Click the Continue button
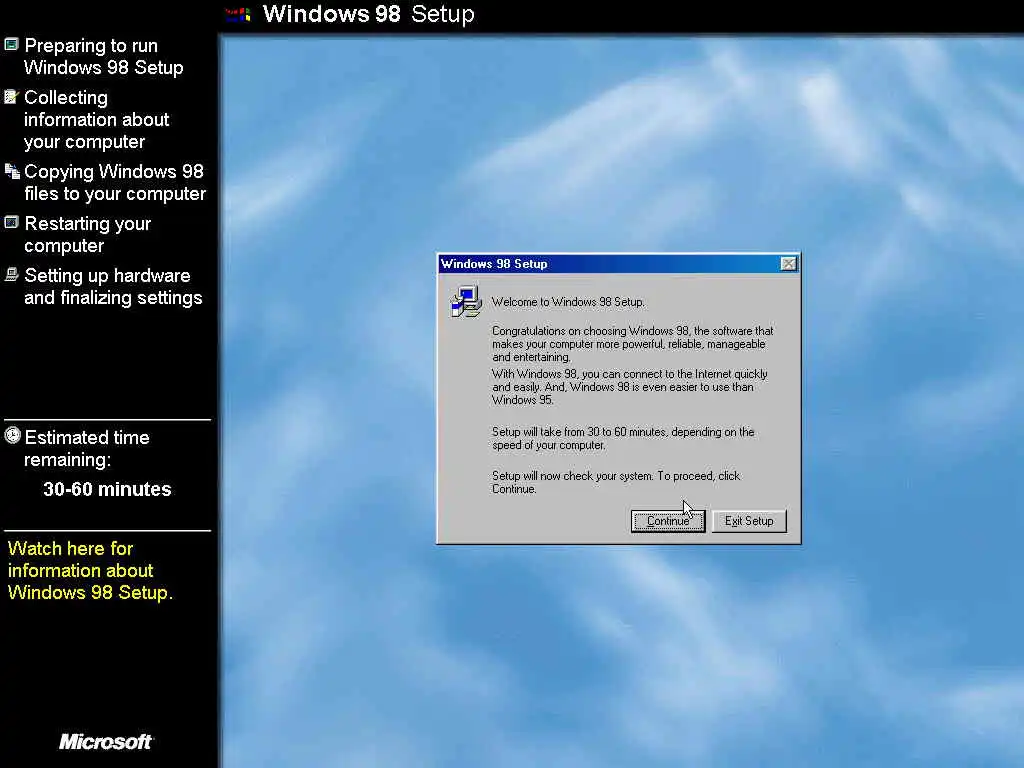1024x768 pixels. point(667,520)
